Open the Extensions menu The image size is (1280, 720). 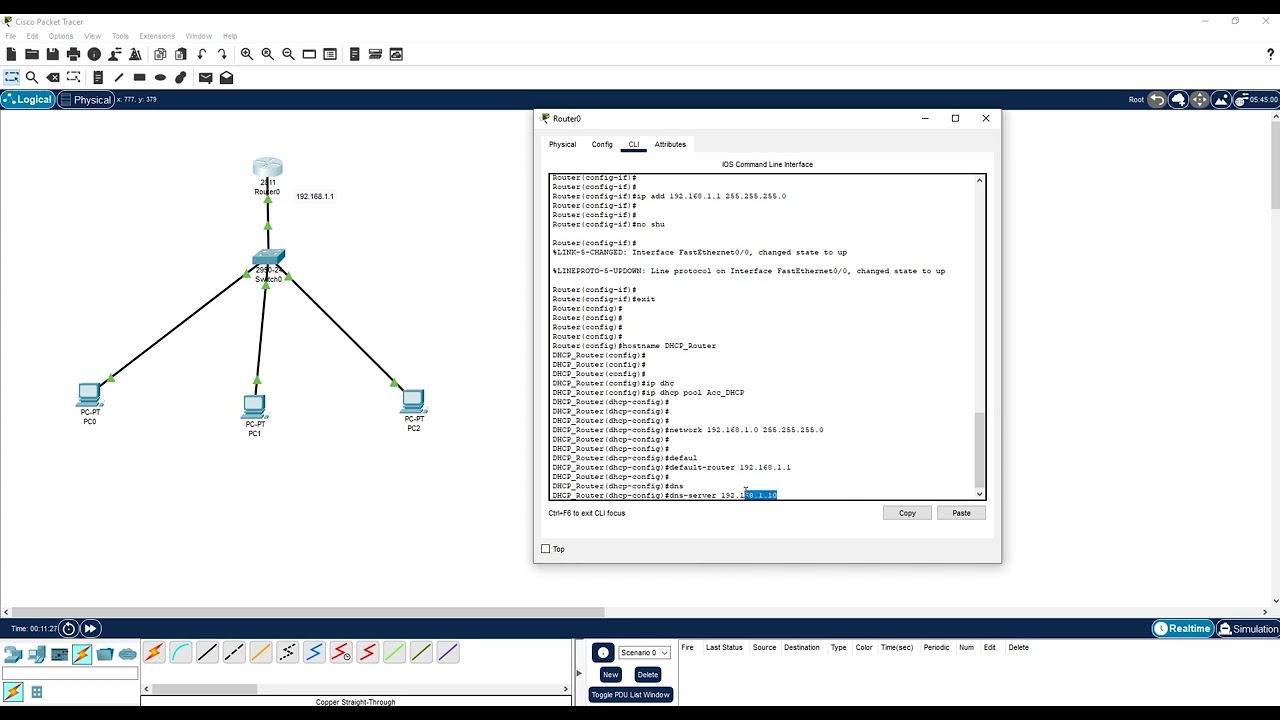tap(157, 36)
